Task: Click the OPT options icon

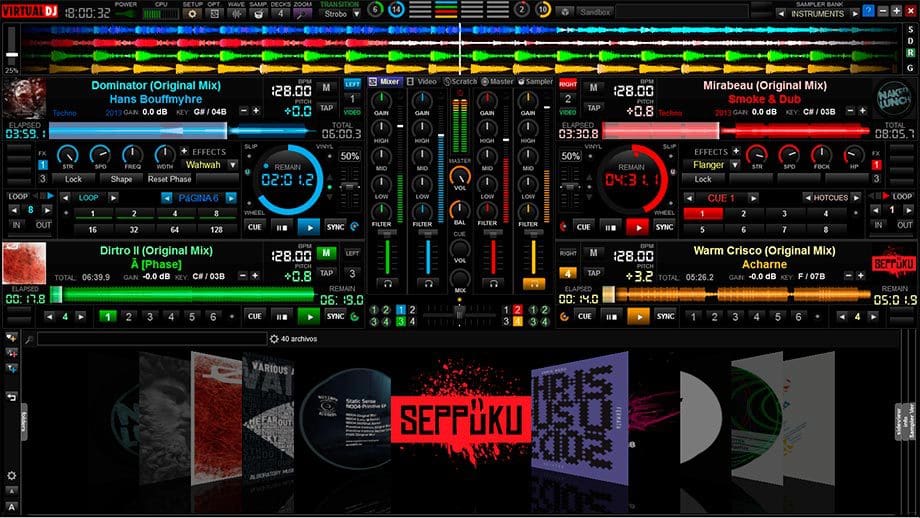Action: [214, 13]
